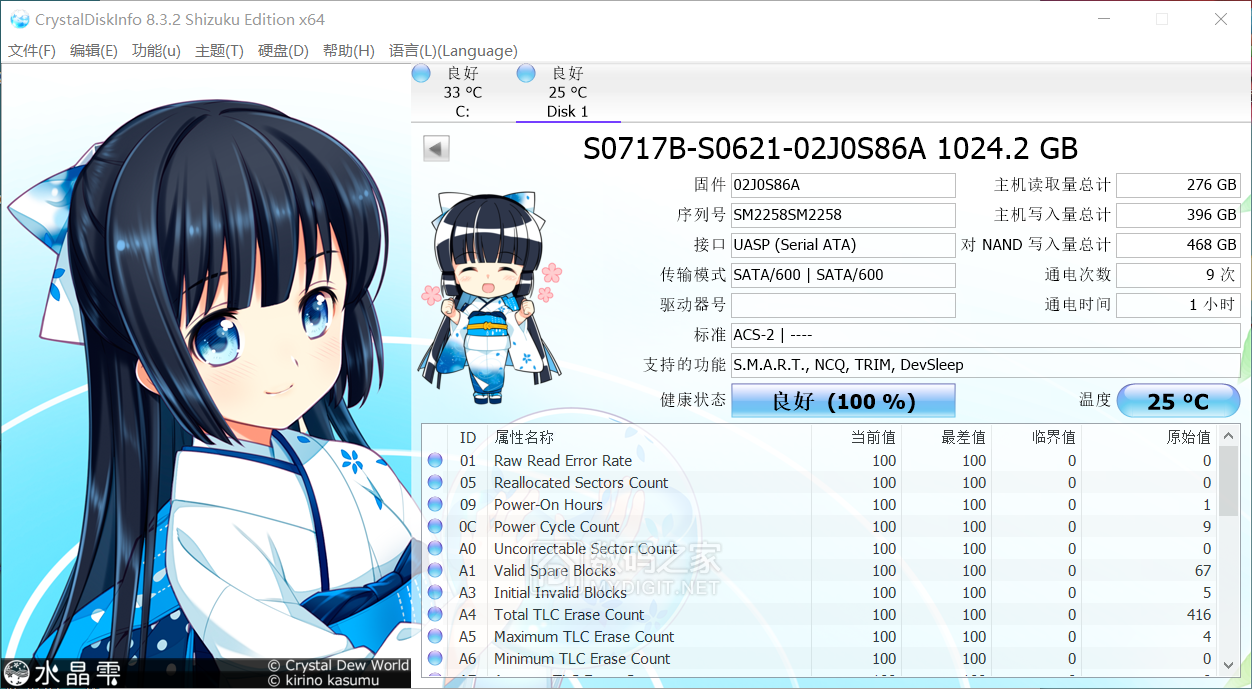The width and height of the screenshot is (1252, 689).
Task: Open the 主题(T) menu
Action: click(219, 51)
